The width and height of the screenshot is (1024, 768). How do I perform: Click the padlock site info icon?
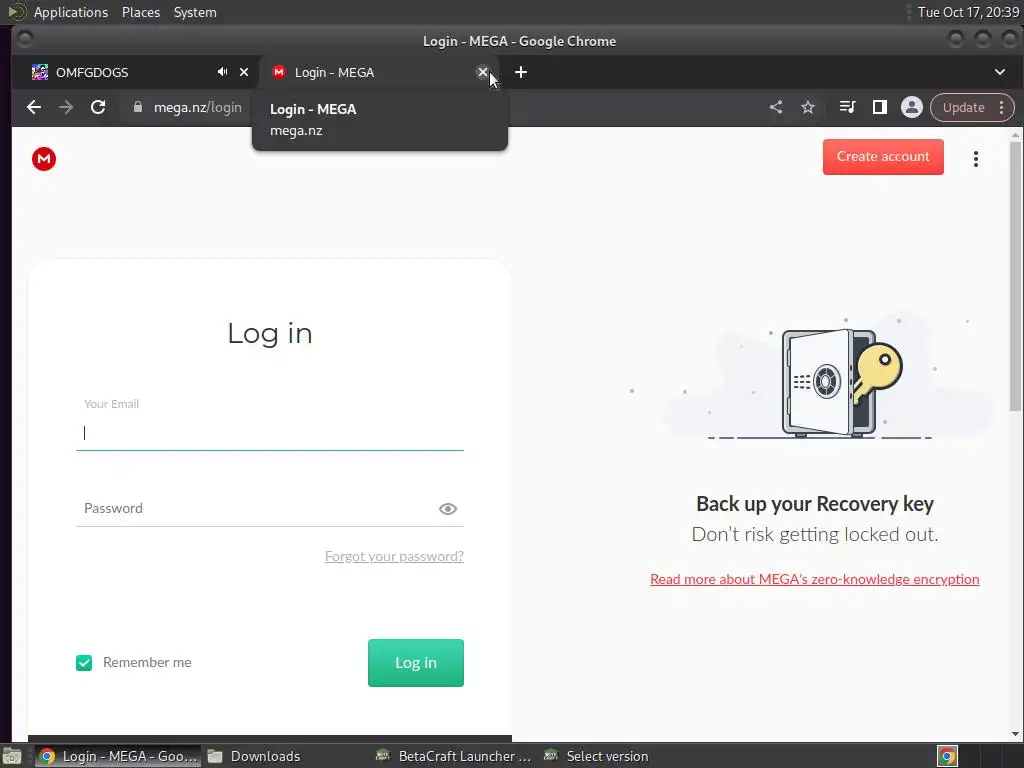coord(137,107)
